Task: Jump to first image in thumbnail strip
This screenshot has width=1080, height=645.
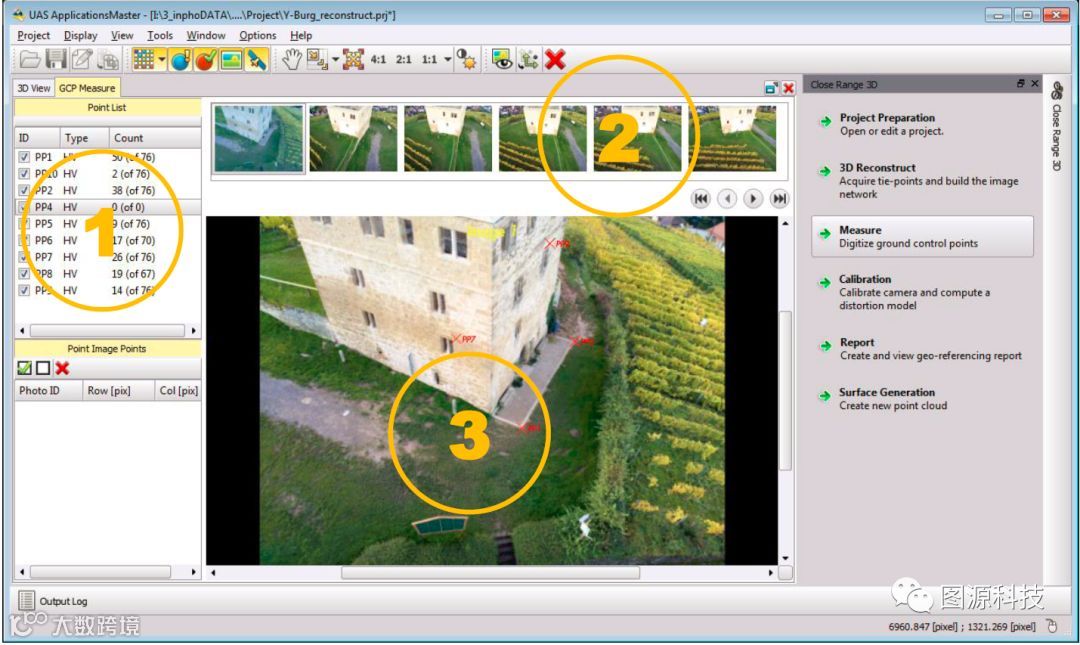Action: pos(700,198)
